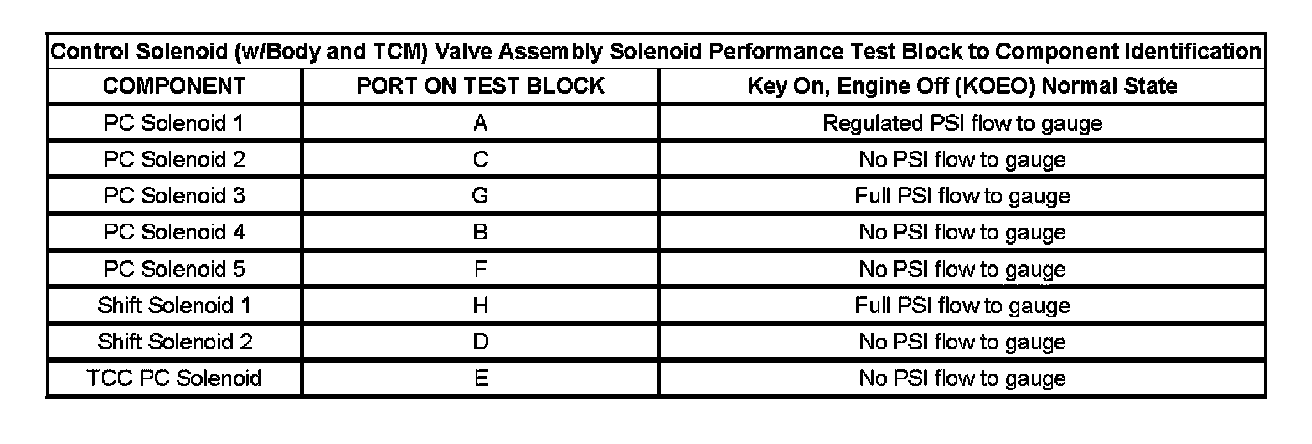The image size is (1312, 444).
Task: Select the TCC PC Solenoid cell
Action: coord(174,378)
